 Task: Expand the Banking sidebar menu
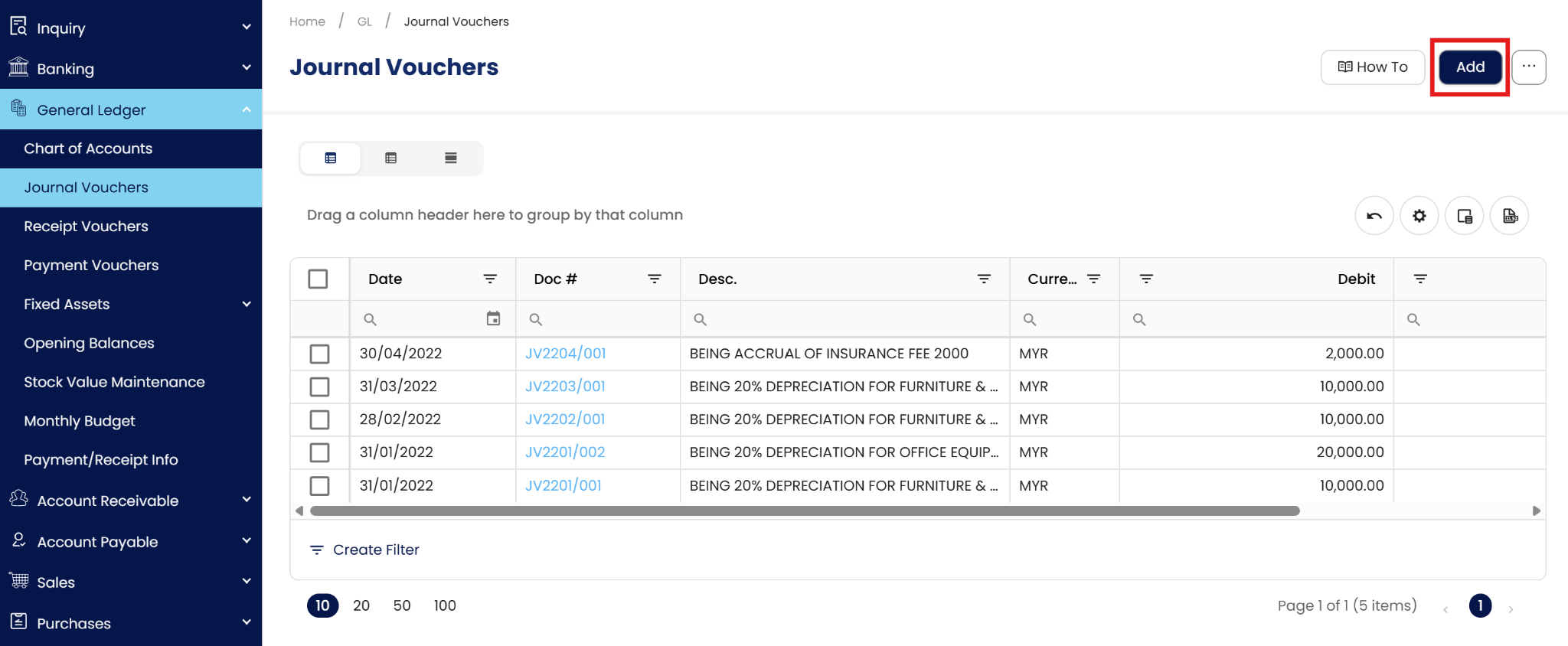click(x=131, y=69)
